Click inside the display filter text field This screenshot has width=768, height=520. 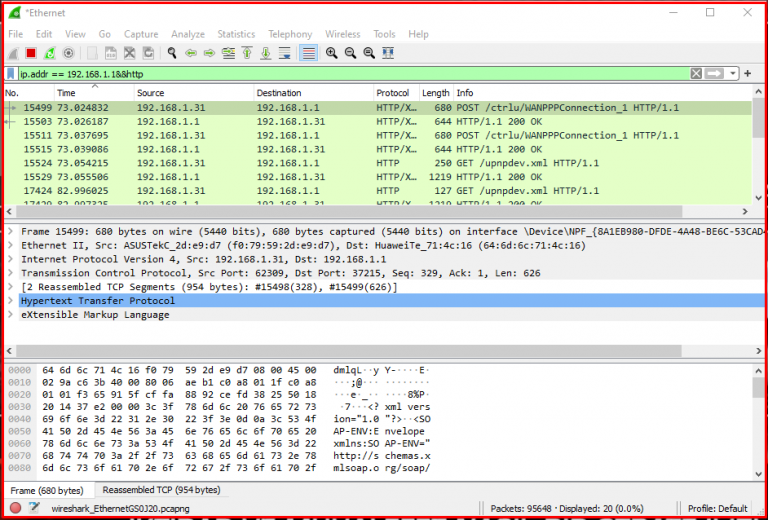353,74
